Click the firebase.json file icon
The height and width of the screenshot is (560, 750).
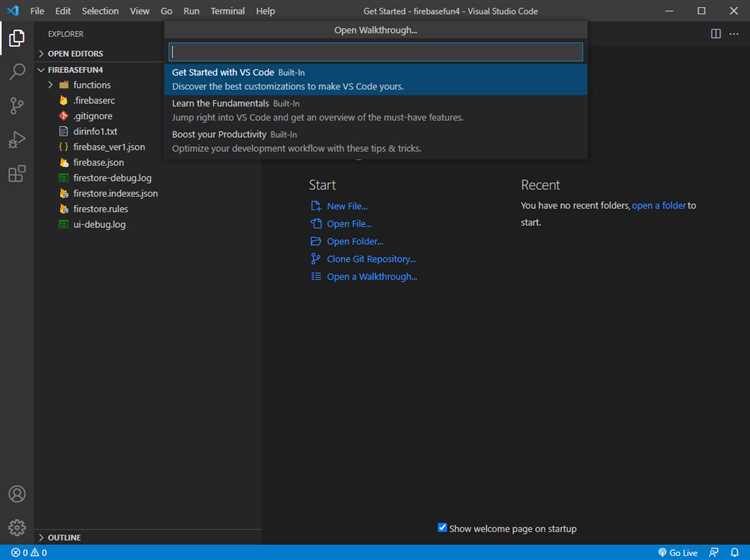click(64, 163)
